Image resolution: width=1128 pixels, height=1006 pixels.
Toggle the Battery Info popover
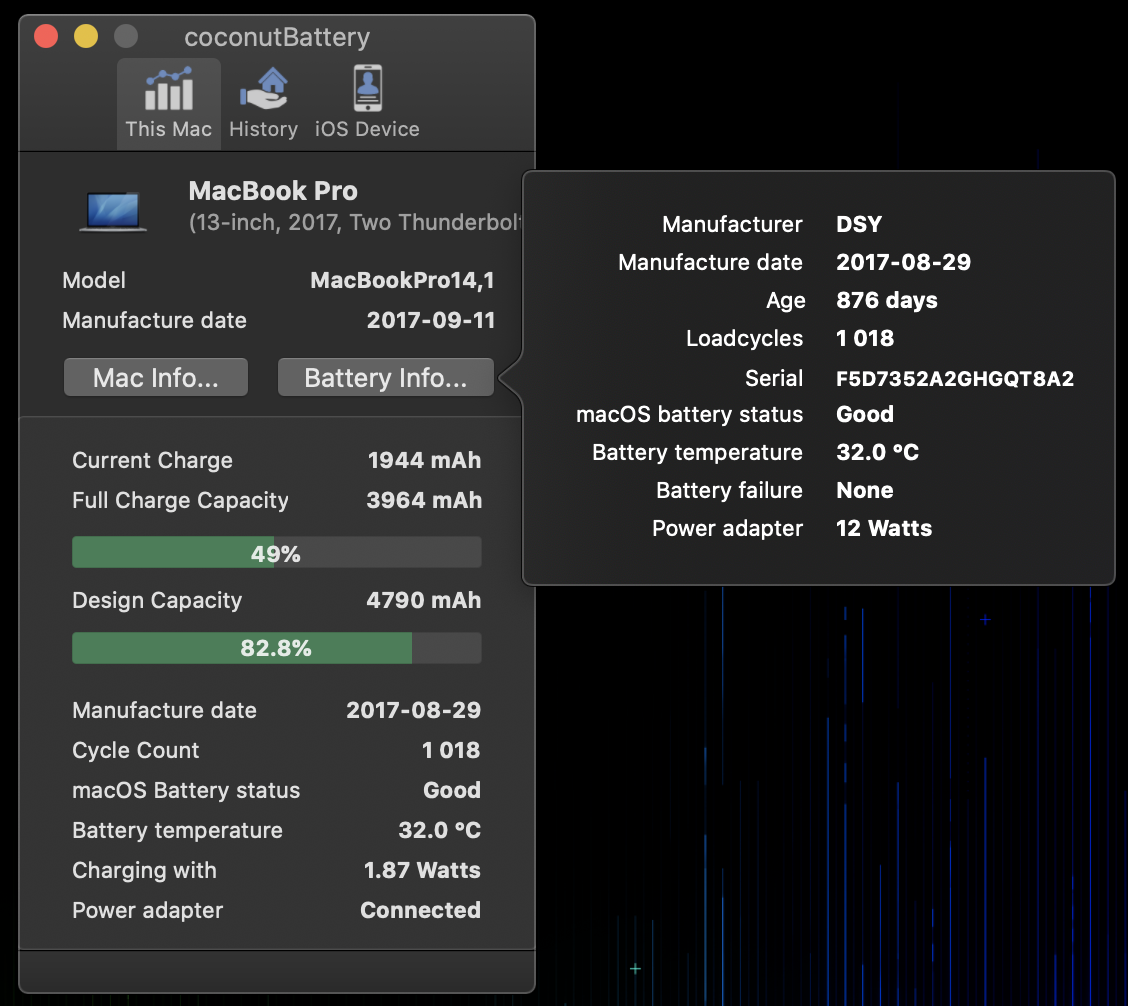[386, 377]
